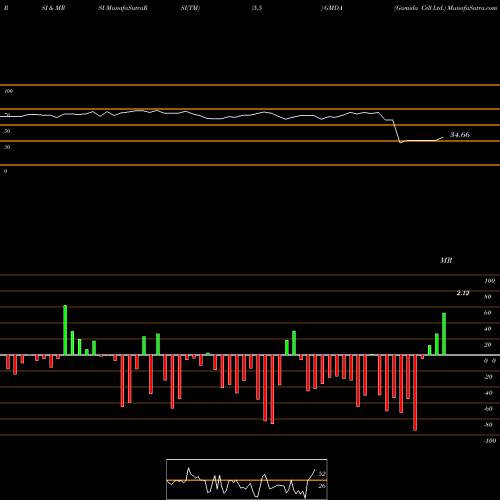The height and width of the screenshot is (500, 500).
Task: Click the 50 level label on RSI axis
Action: tap(7, 131)
